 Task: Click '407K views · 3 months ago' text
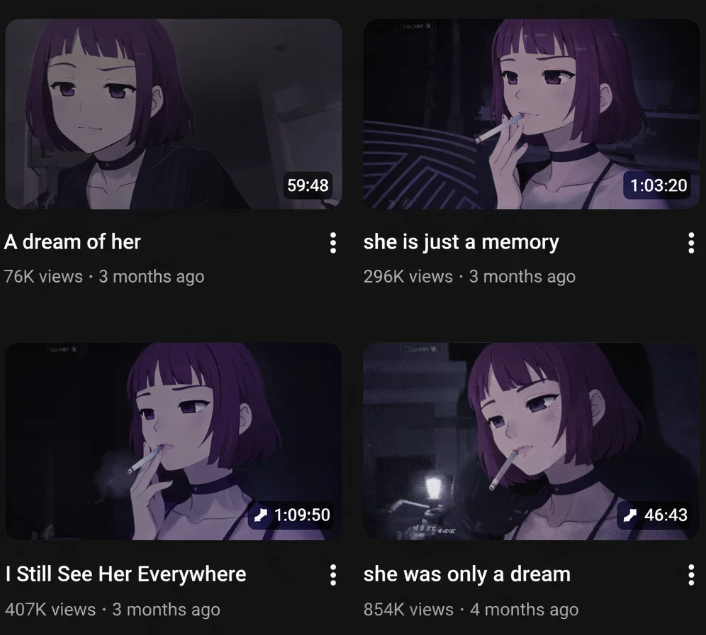coord(113,609)
